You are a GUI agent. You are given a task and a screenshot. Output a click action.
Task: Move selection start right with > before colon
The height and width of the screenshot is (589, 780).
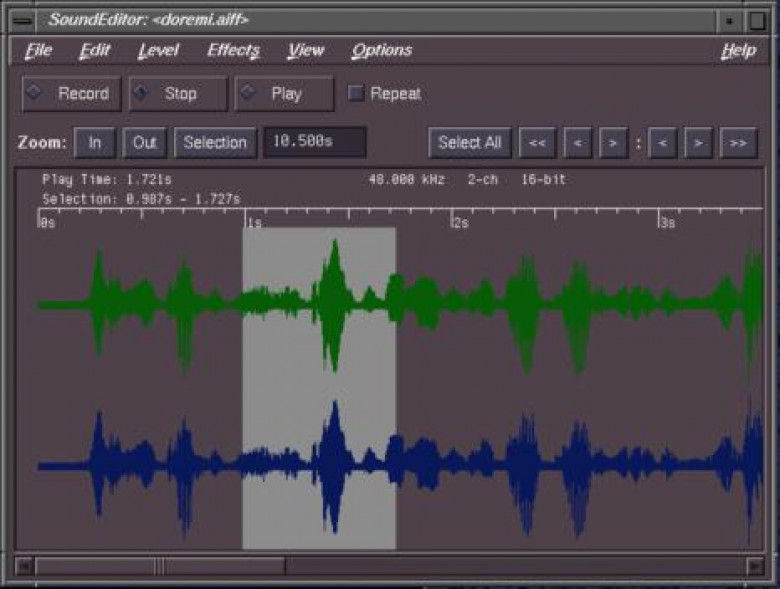[x=613, y=143]
